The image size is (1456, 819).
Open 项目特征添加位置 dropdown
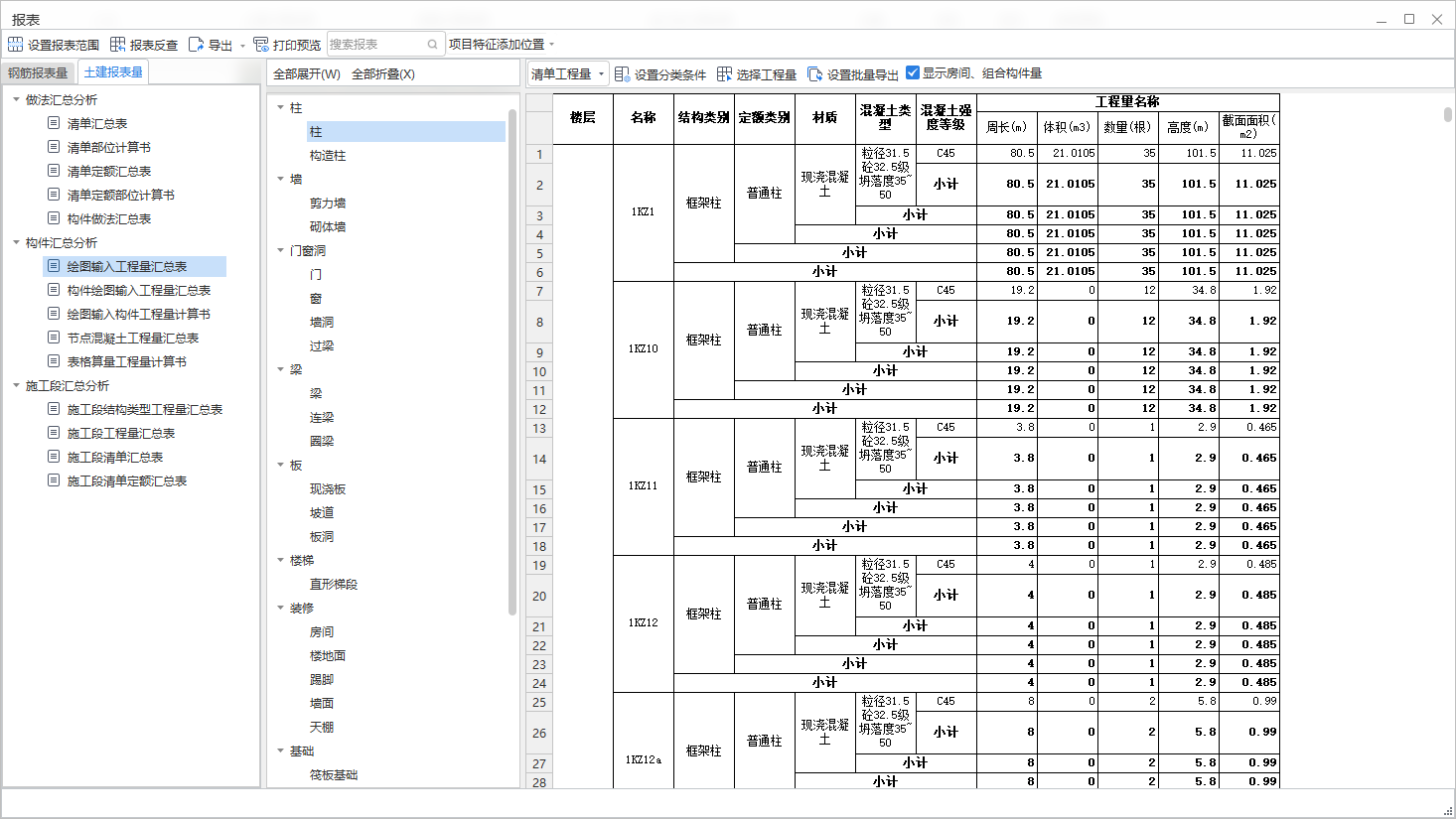click(502, 45)
